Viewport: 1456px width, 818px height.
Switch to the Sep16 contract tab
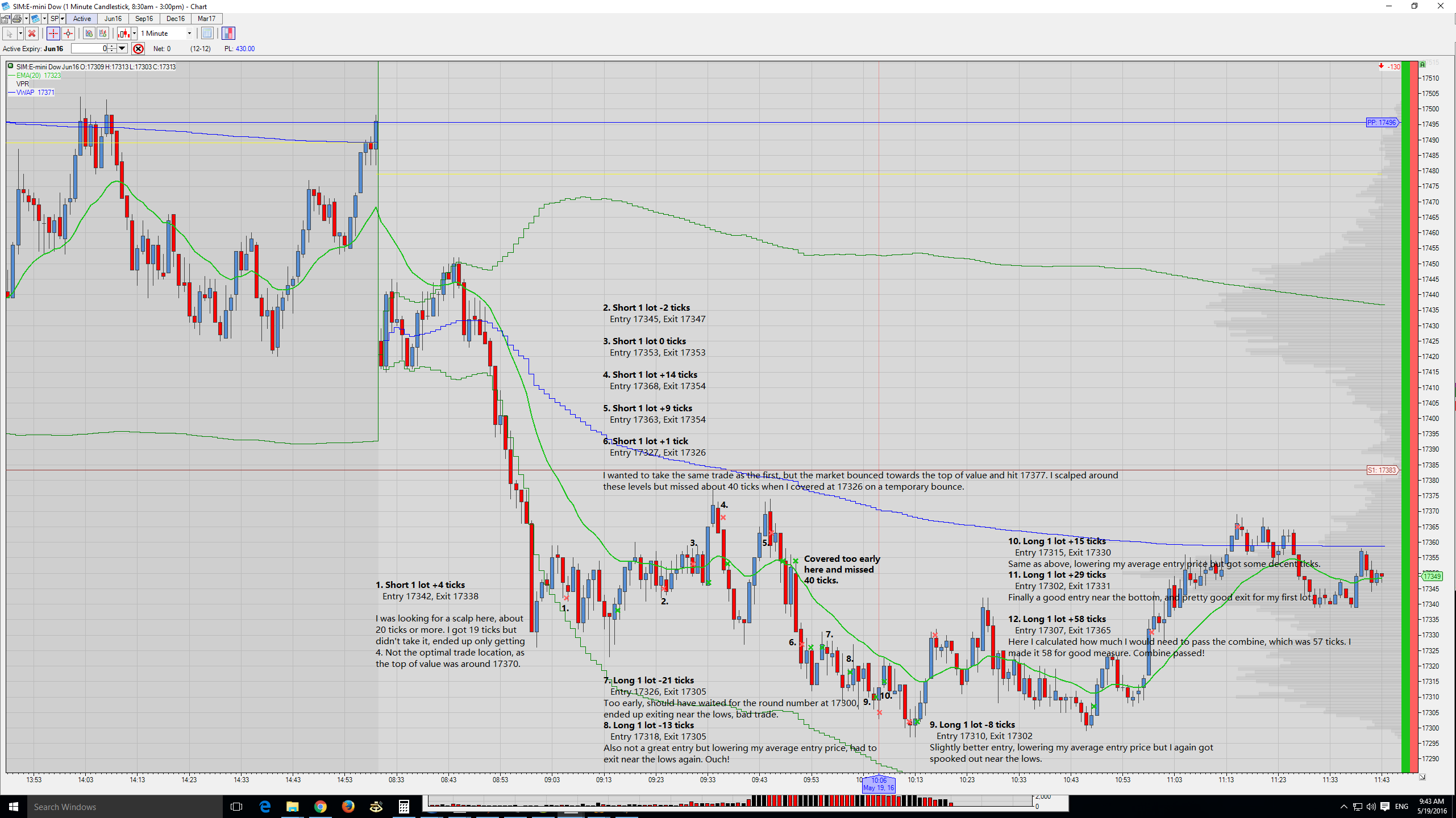[144, 19]
